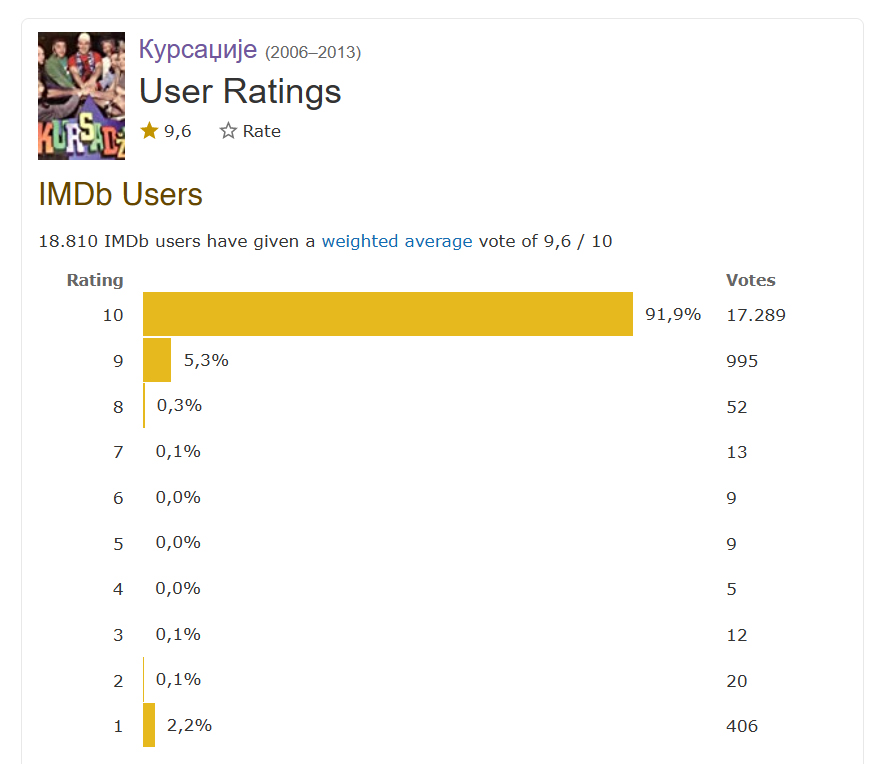Click the rating 10 yellow bar
This screenshot has height=764, width=889.
point(388,314)
